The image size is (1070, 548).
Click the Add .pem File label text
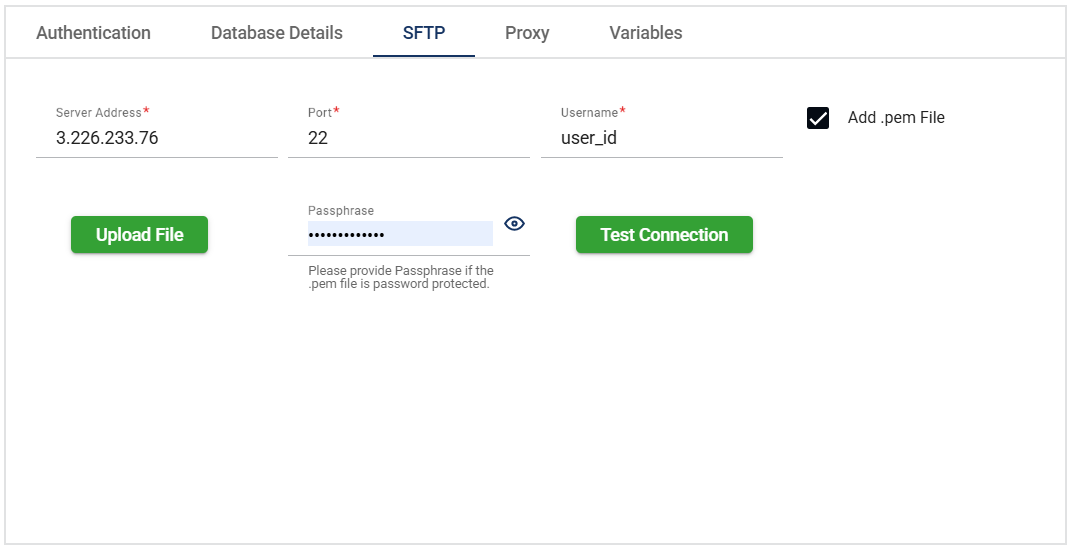(896, 118)
